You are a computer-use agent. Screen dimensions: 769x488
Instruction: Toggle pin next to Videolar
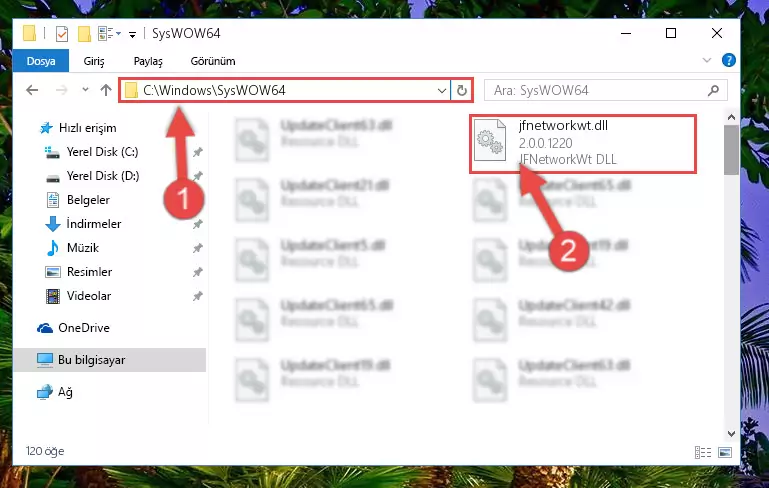(x=198, y=296)
